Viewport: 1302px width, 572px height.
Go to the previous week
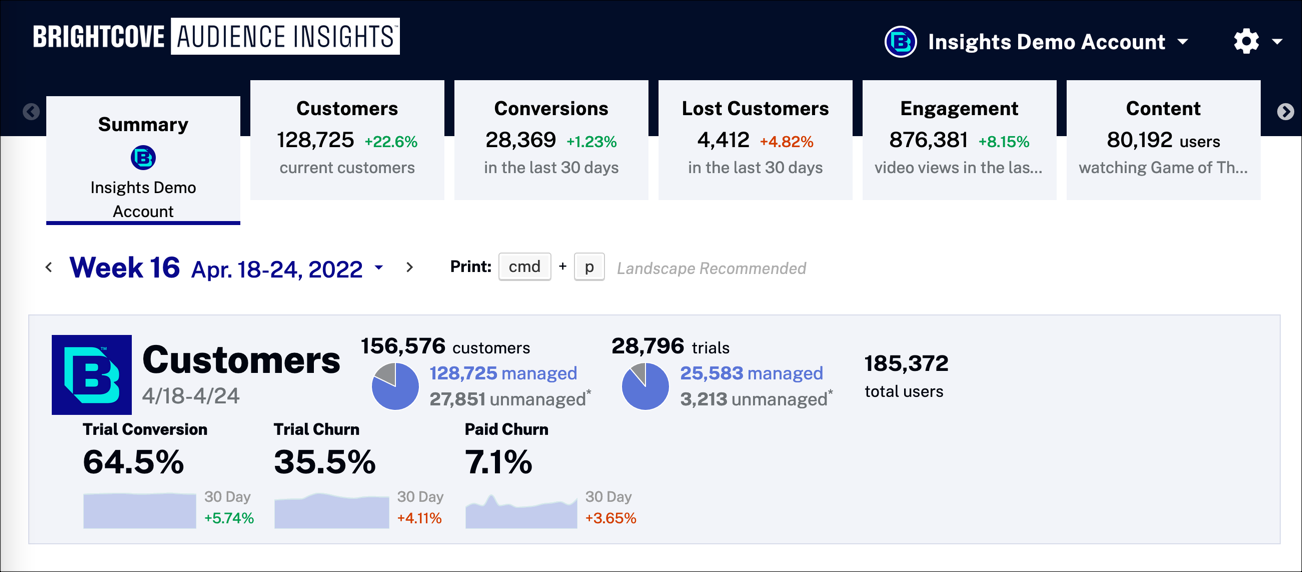[x=48, y=267]
